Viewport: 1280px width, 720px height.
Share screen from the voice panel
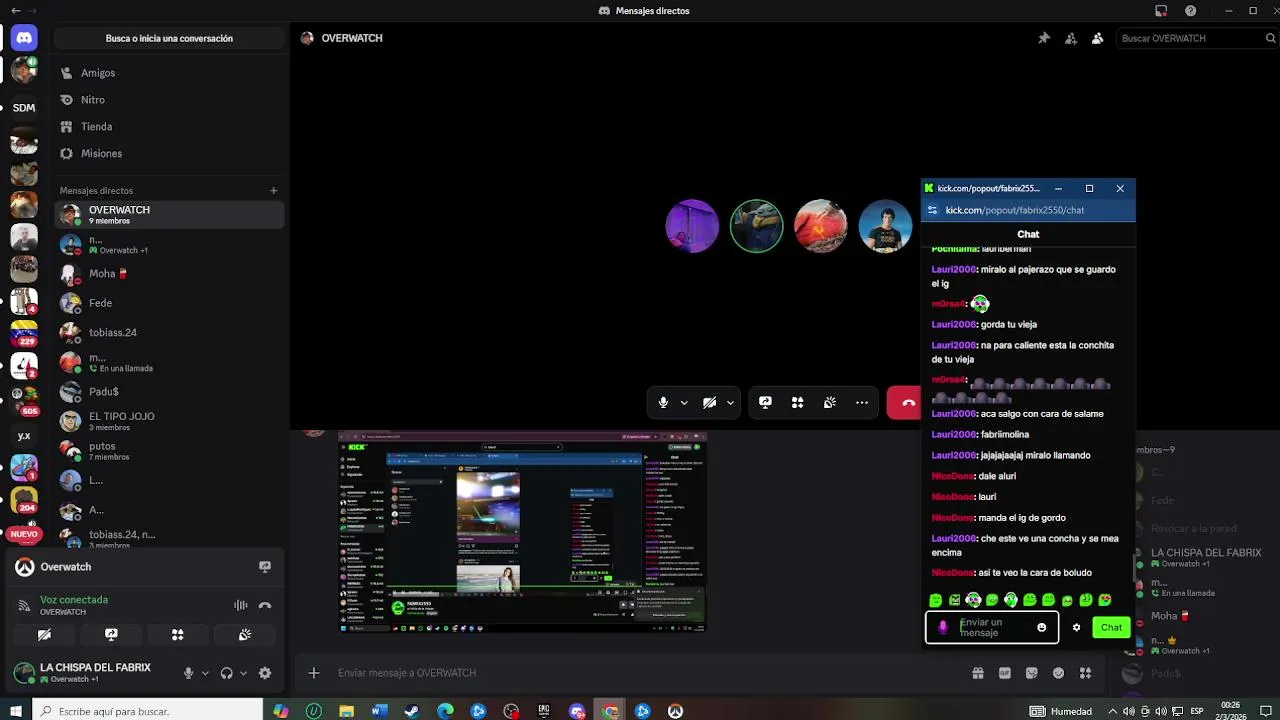111,634
